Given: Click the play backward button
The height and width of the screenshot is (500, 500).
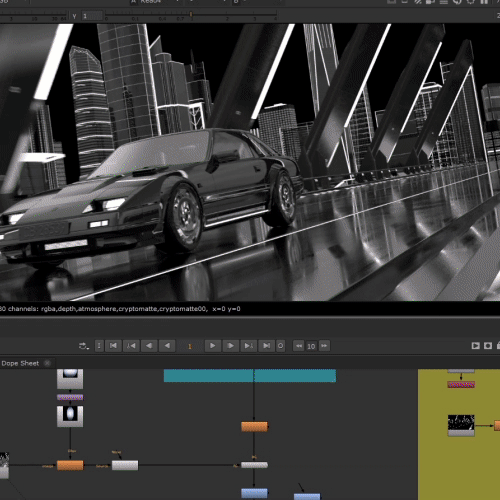Looking at the screenshot, I should click(167, 346).
